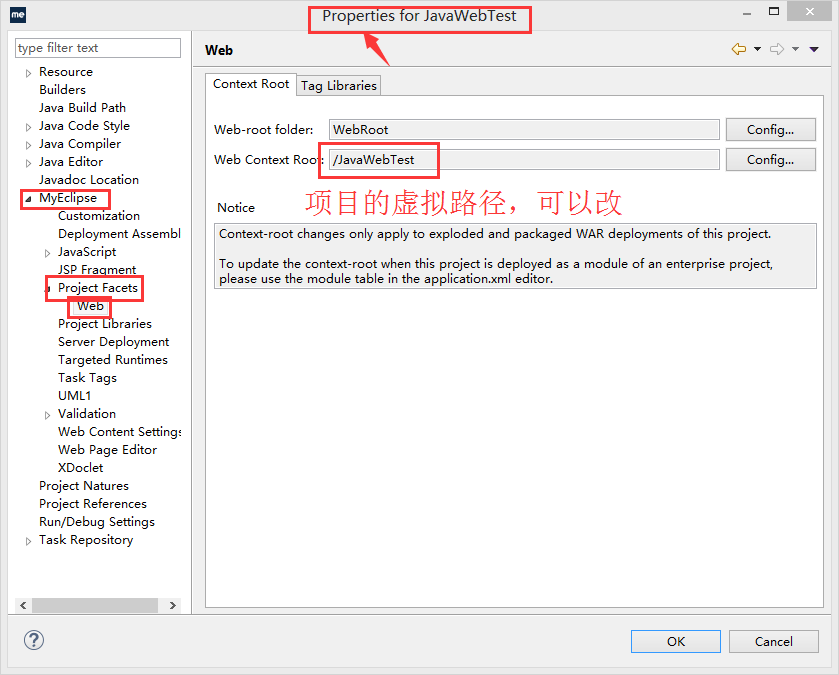
Task: Select XDoclet item
Action: [x=81, y=468]
